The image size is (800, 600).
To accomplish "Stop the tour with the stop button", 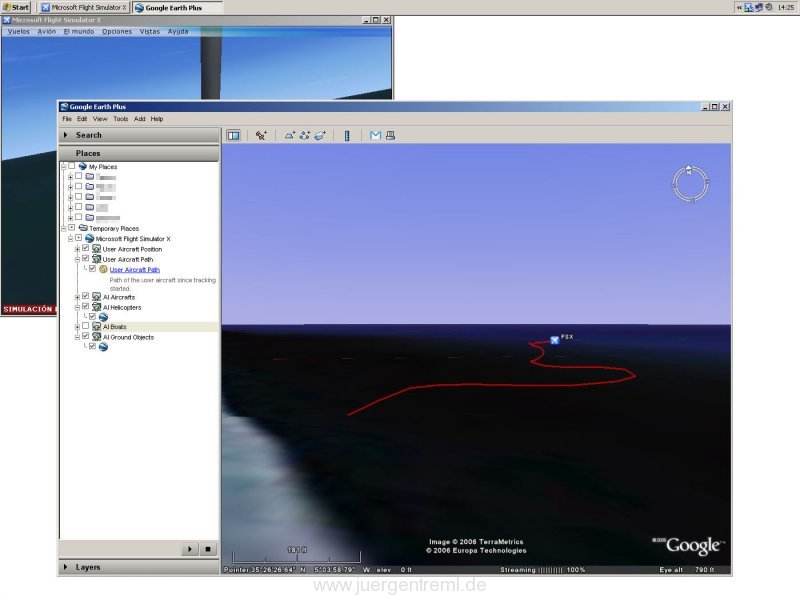I will pyautogui.click(x=208, y=549).
